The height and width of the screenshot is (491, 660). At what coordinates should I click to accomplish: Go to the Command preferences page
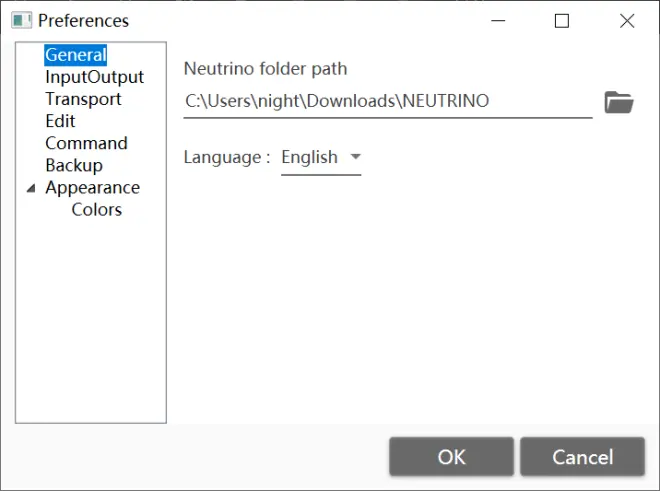(86, 143)
